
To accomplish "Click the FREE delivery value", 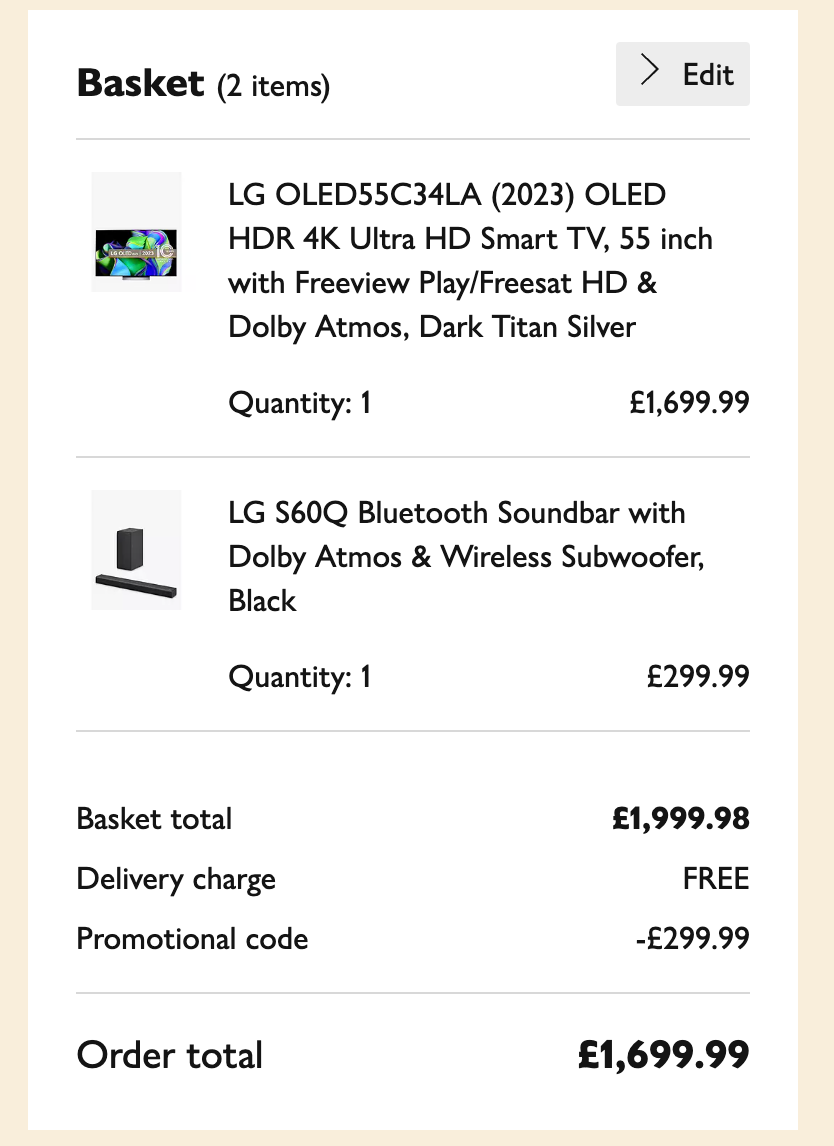I will [716, 879].
